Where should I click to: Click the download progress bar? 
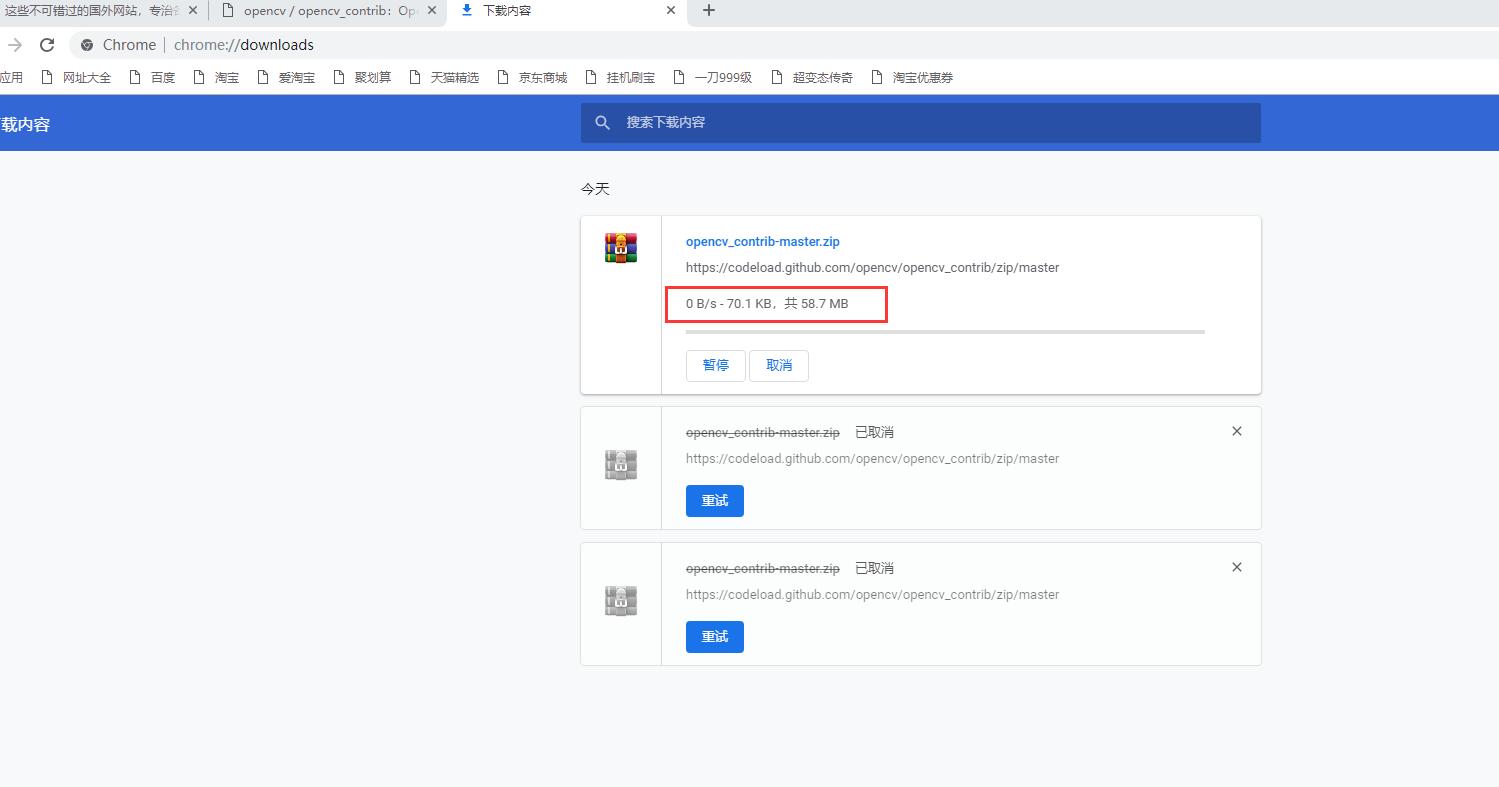pyautogui.click(x=945, y=331)
